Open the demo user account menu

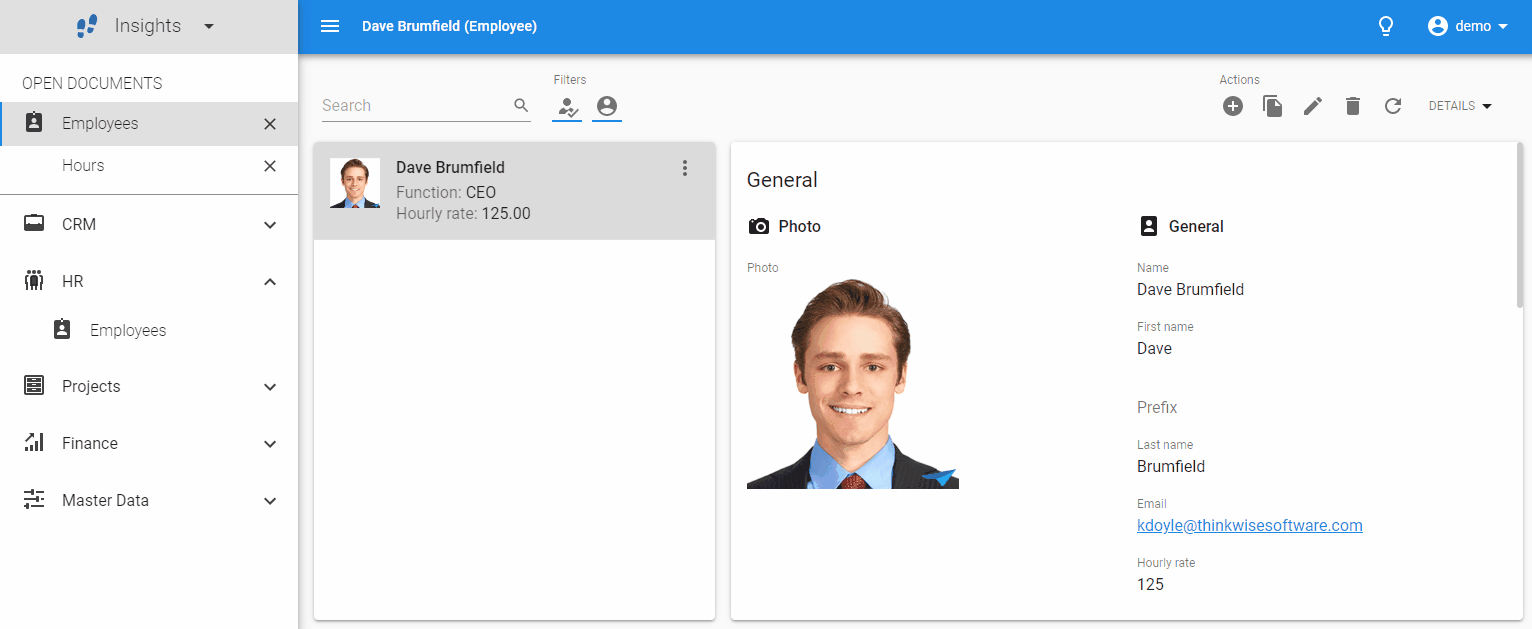1468,26
